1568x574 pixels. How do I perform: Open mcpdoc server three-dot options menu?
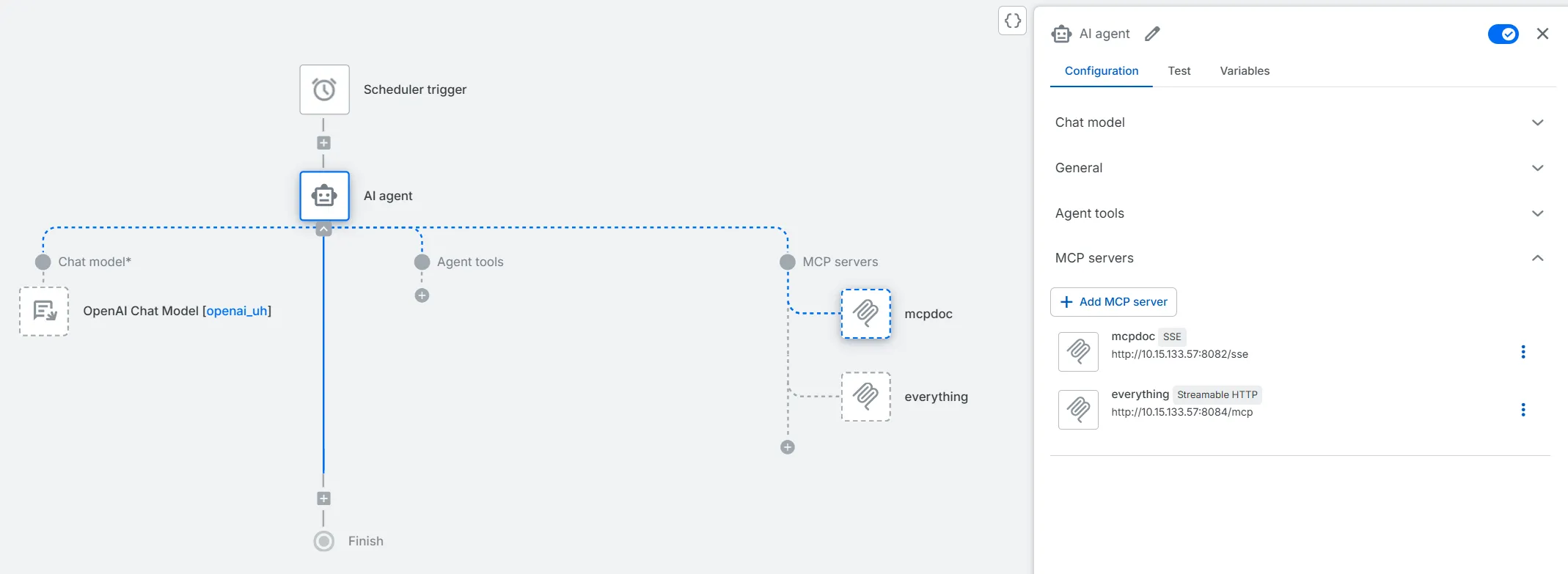coord(1523,352)
